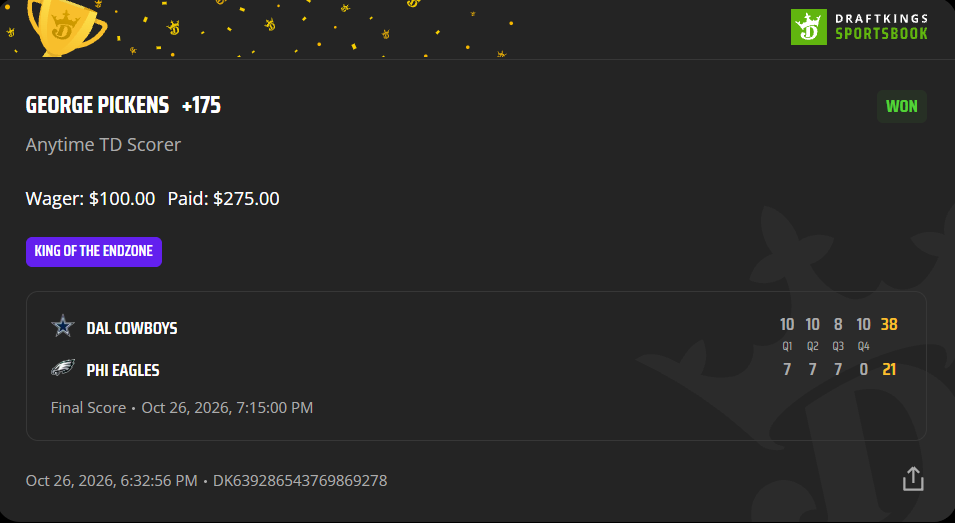Viewport: 955px width, 523px height.
Task: Click the Q4 quarter label
Action: point(864,346)
